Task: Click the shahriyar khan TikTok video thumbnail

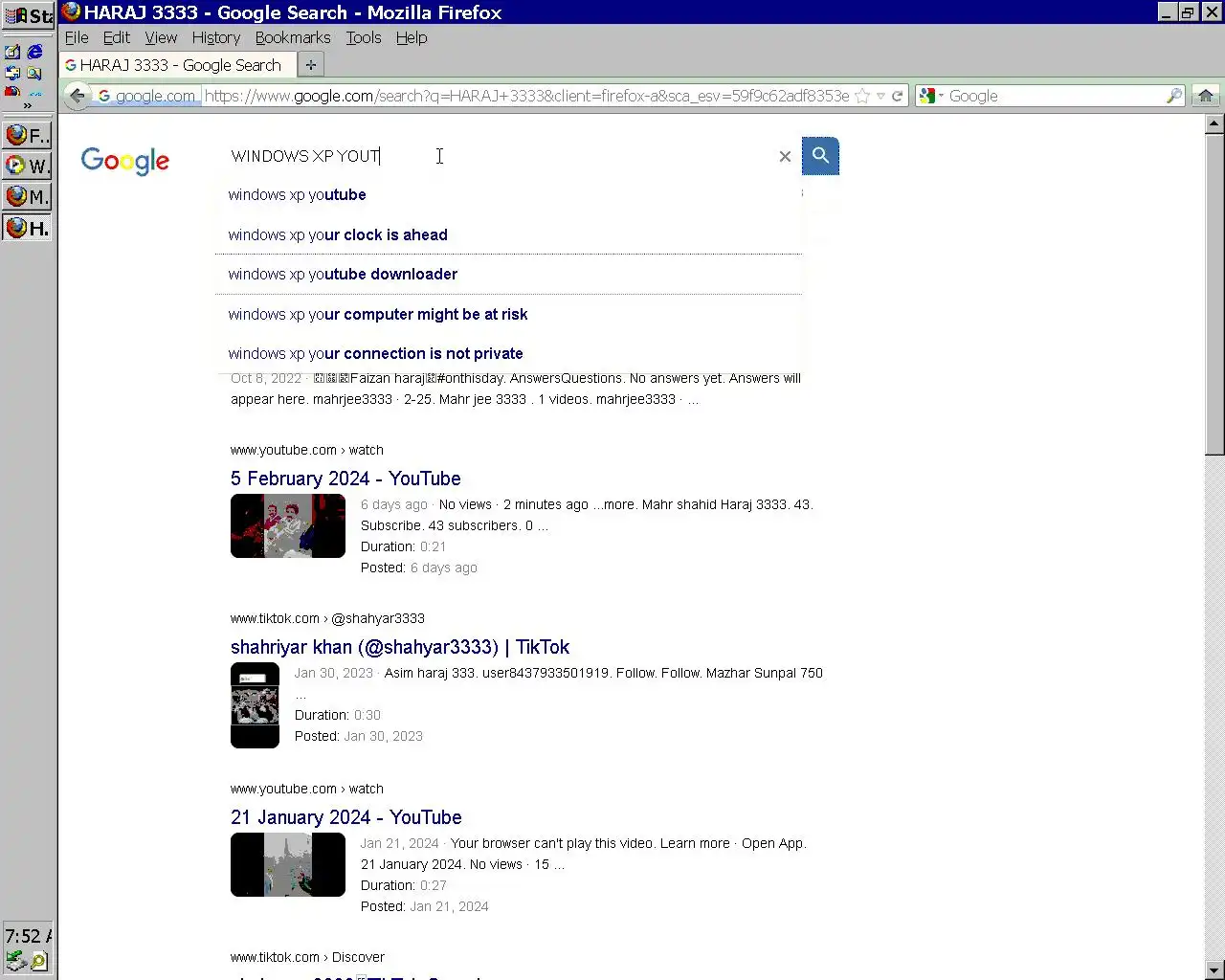Action: [255, 705]
